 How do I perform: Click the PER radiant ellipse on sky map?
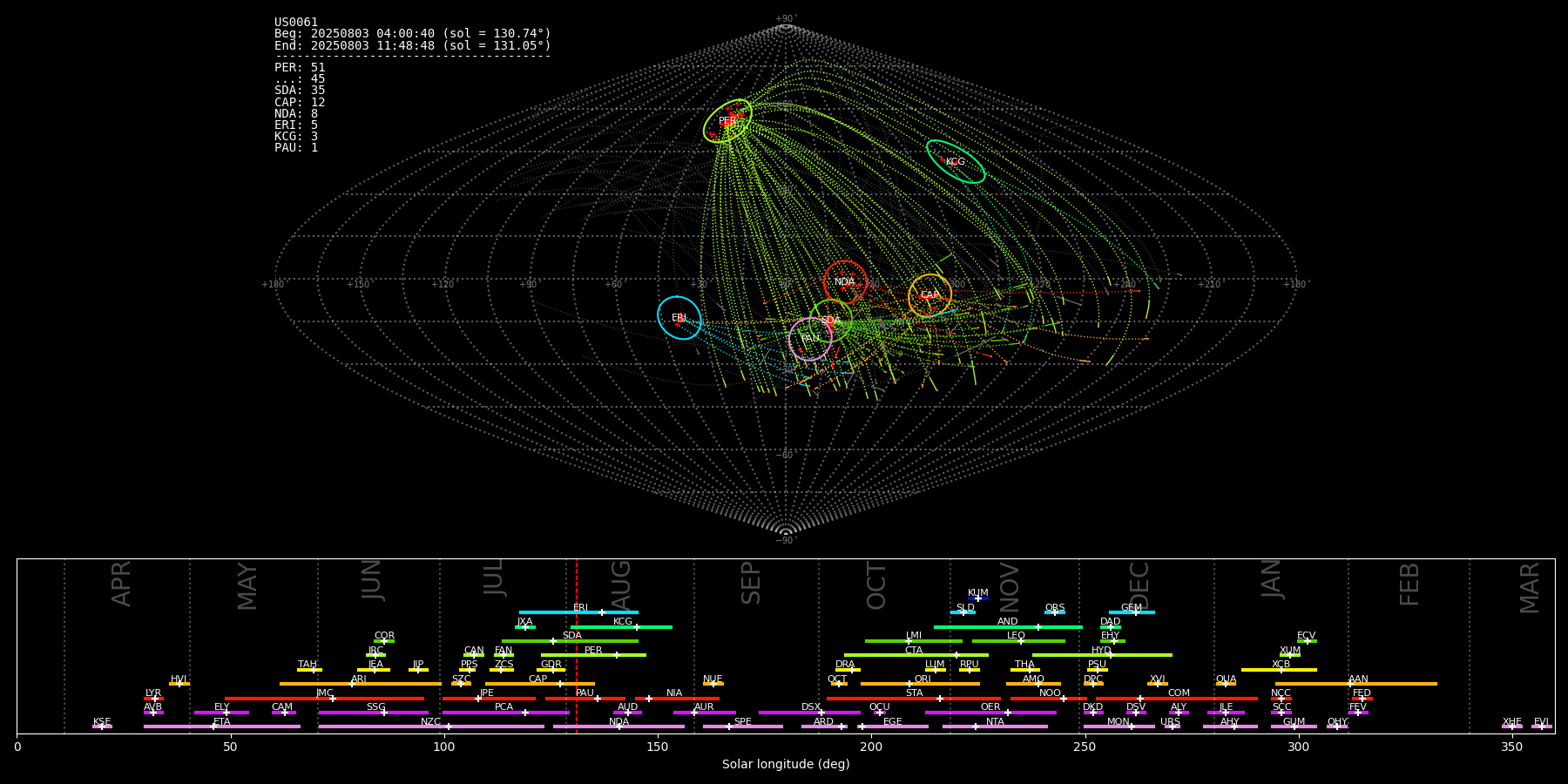coord(727,121)
